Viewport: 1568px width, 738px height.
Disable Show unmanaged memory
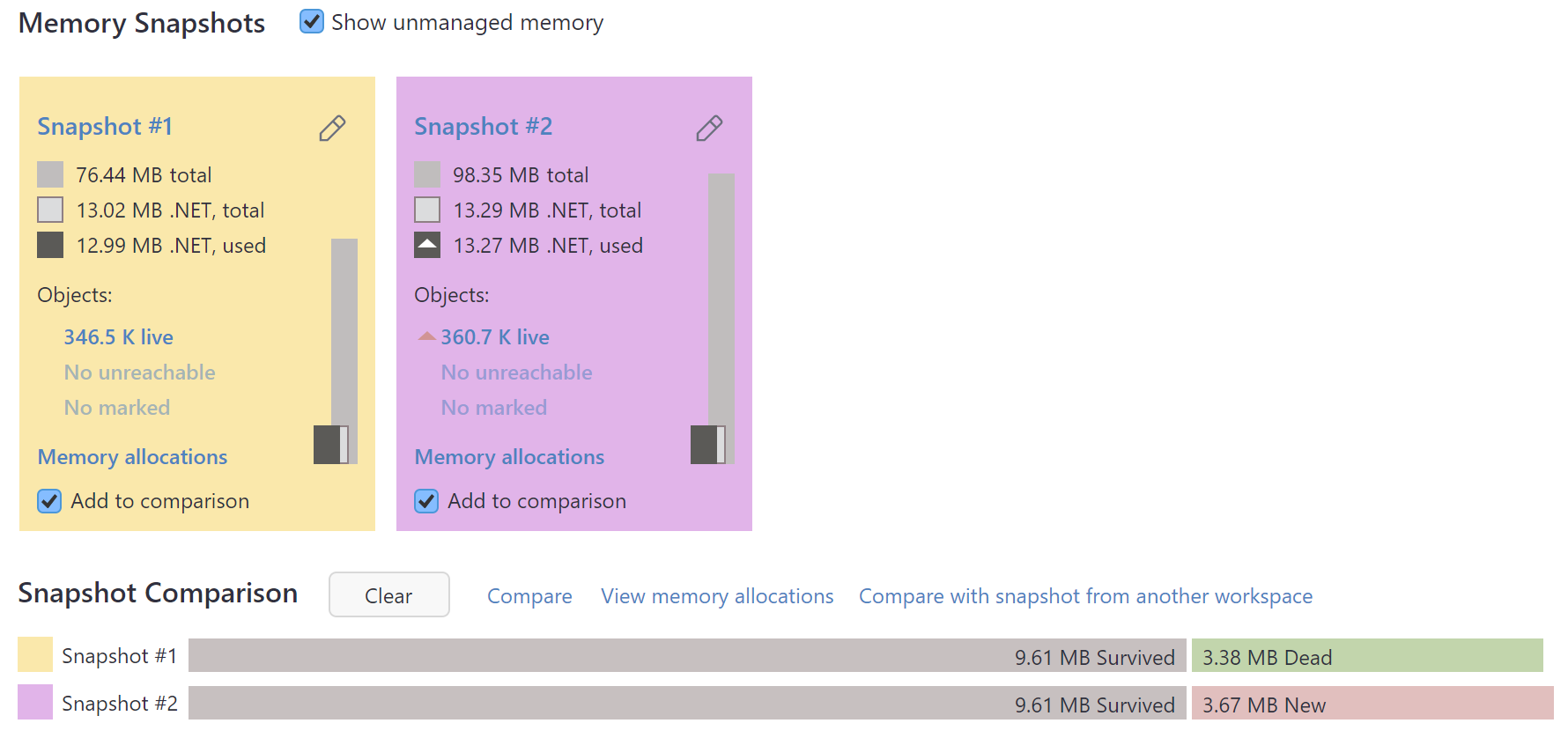[x=311, y=21]
